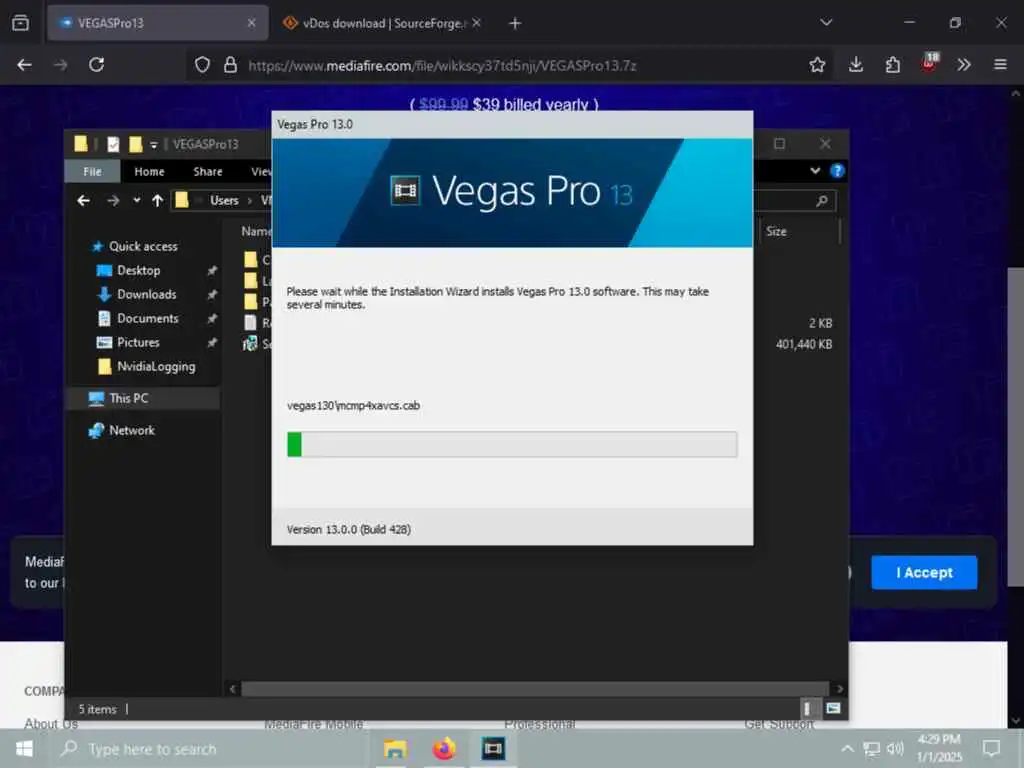Select Quick access in navigation pane
This screenshot has width=1024, height=768.
click(143, 246)
